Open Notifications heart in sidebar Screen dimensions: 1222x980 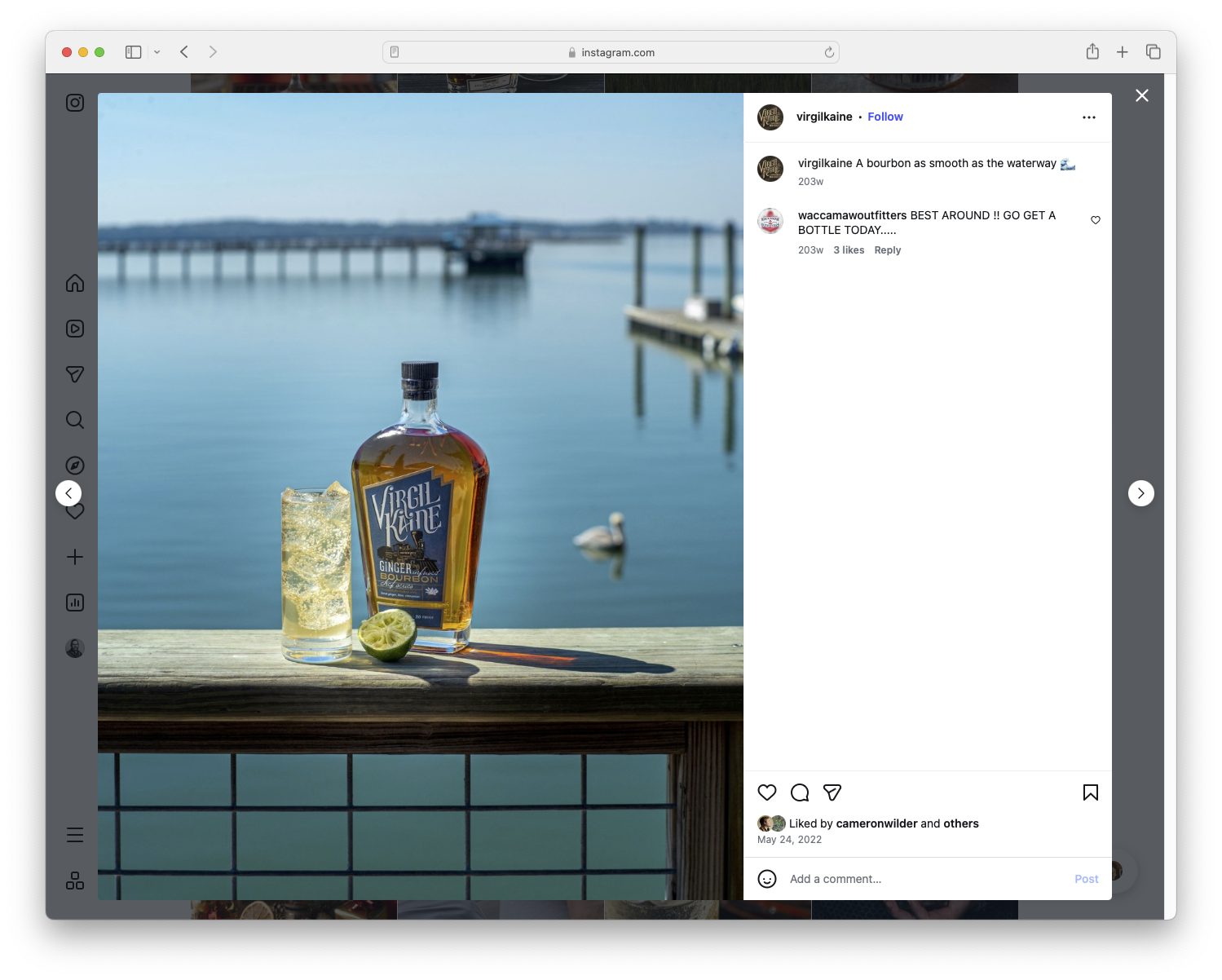pyautogui.click(x=75, y=513)
